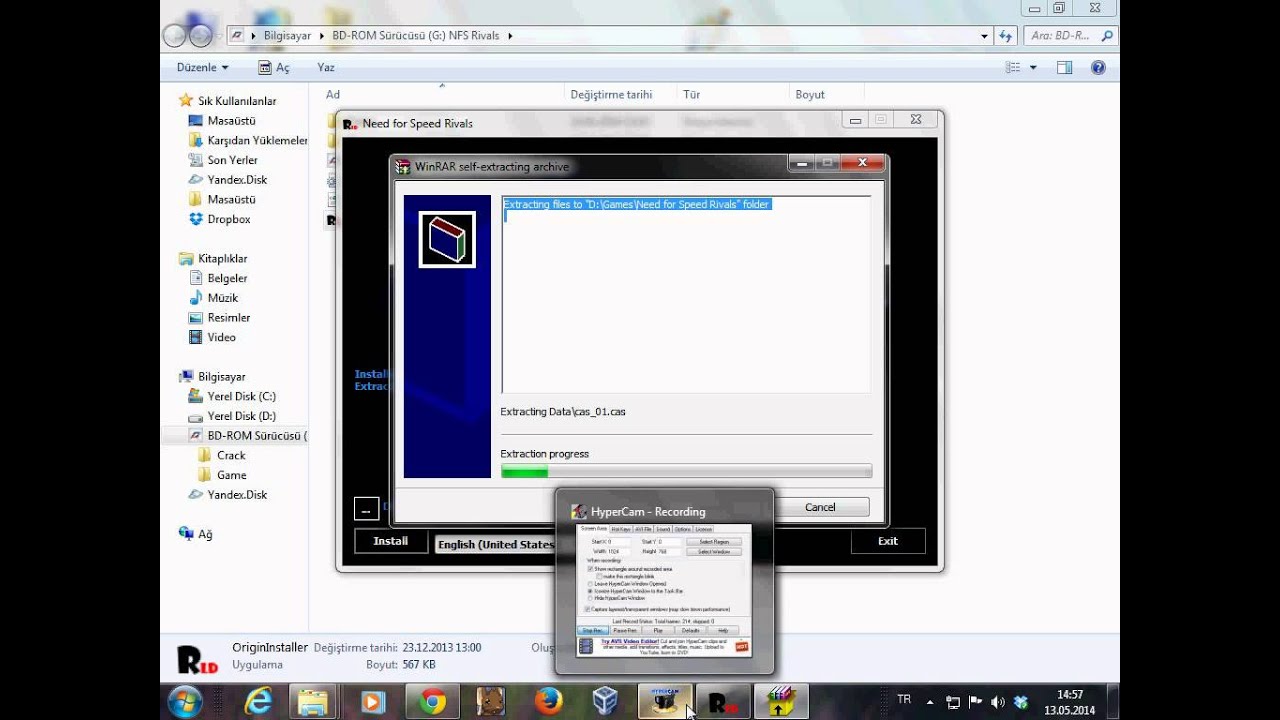The height and width of the screenshot is (720, 1280).
Task: Open the Crack folder in tree
Action: pos(231,455)
